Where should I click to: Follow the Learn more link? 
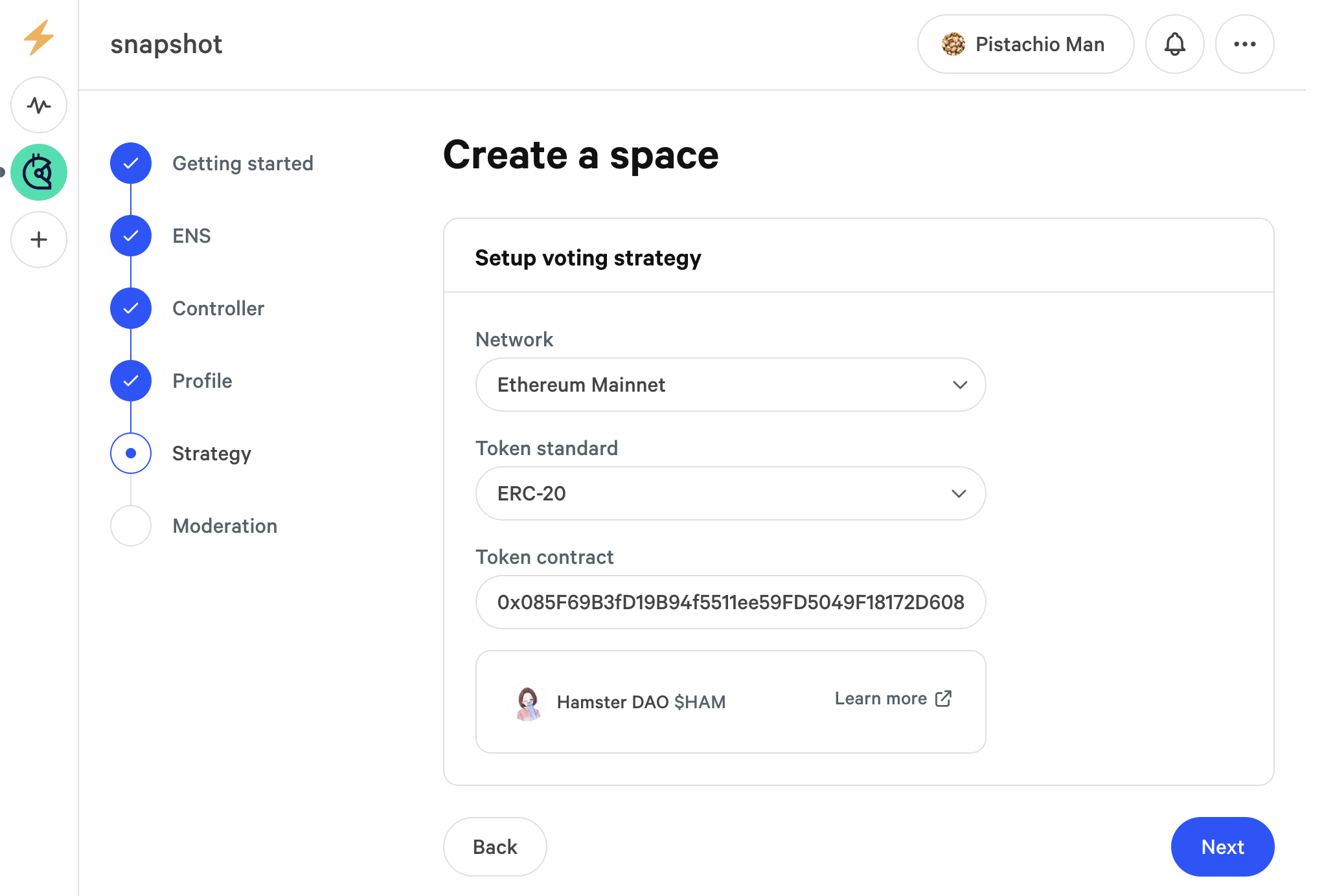[x=880, y=699]
